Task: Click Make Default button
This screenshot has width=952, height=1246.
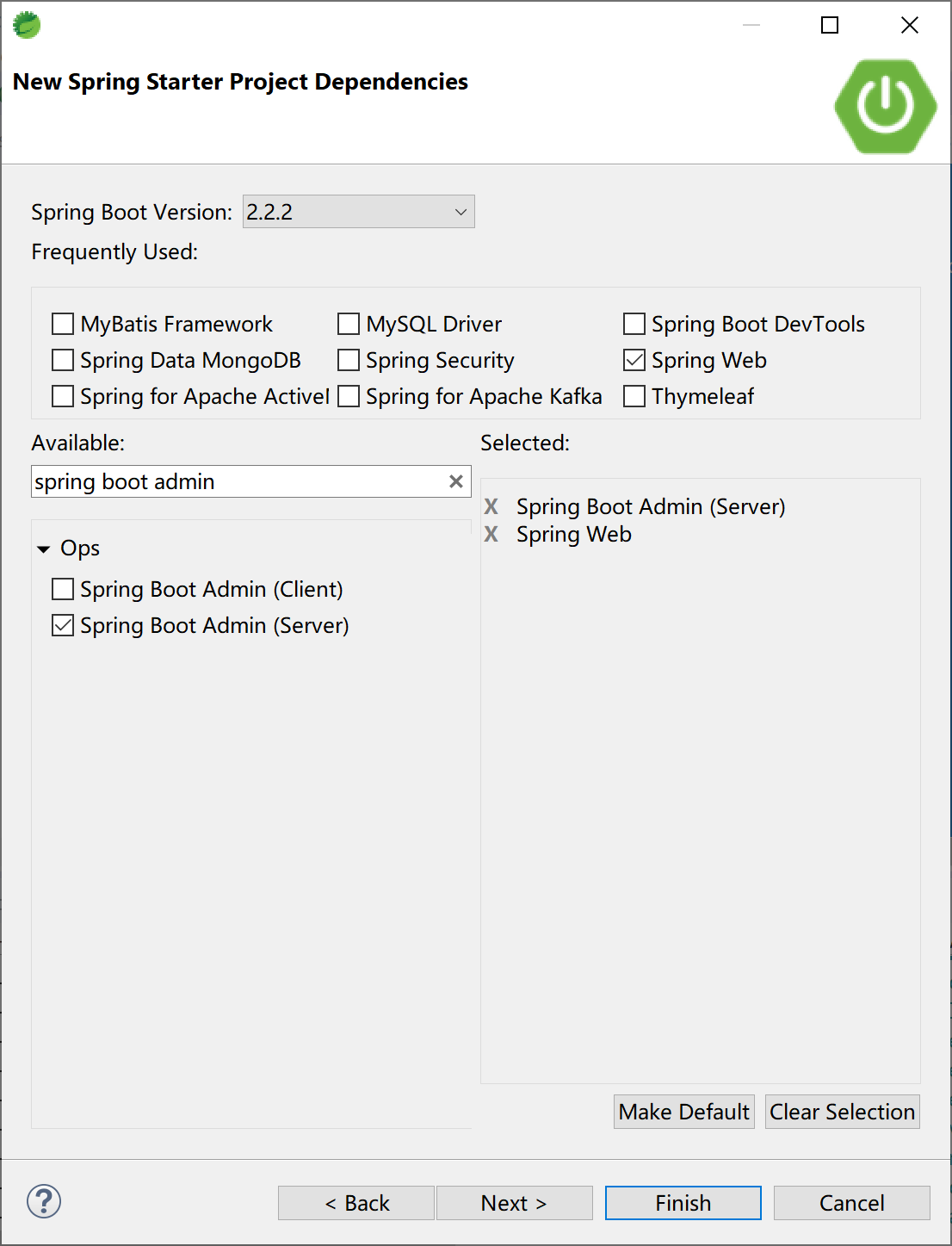Action: pos(683,1112)
